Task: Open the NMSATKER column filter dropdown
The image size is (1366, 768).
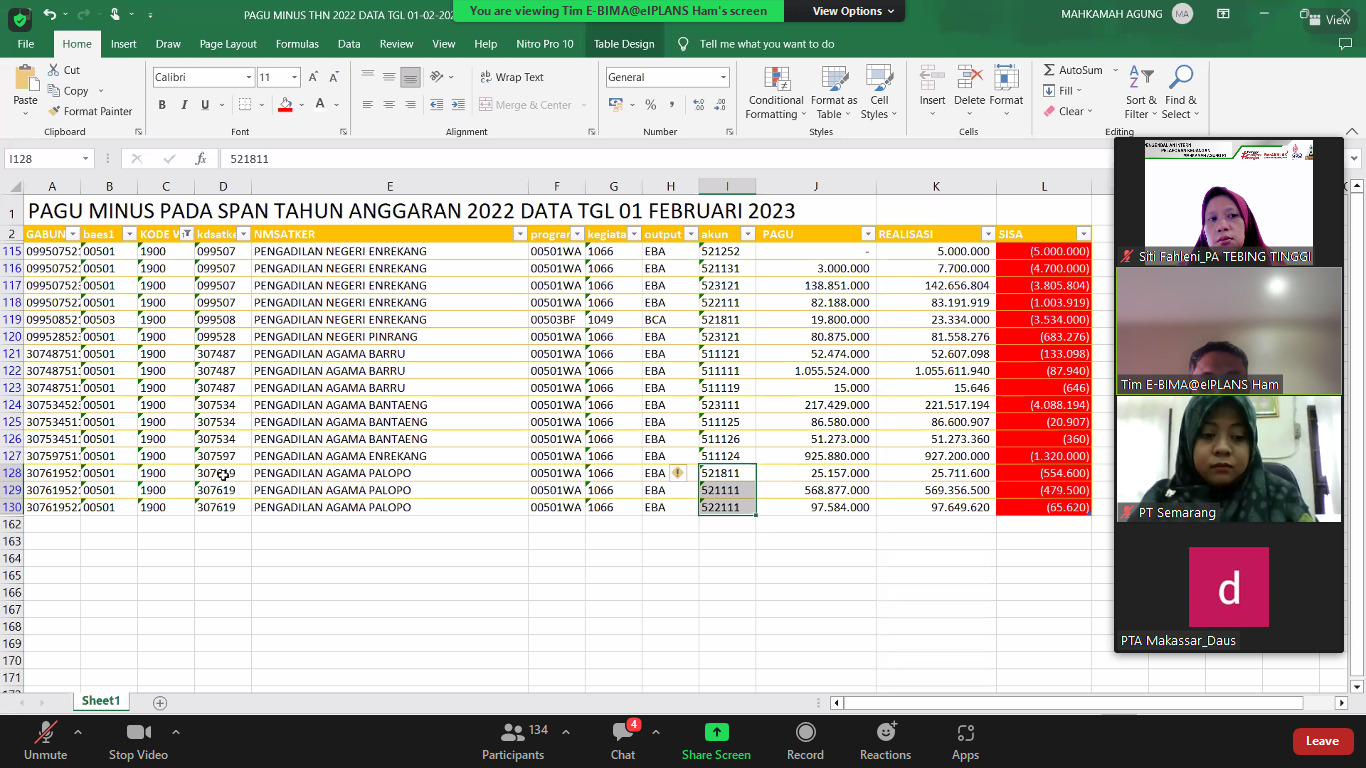Action: click(x=519, y=234)
